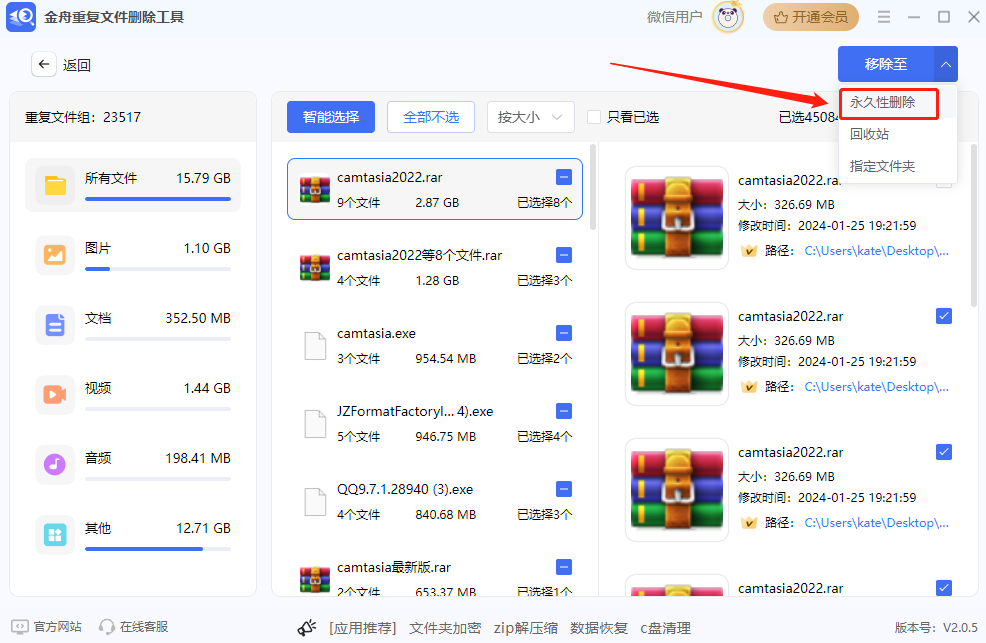The image size is (986, 643).
Task: Click the file group list scrollbar
Action: [593, 187]
